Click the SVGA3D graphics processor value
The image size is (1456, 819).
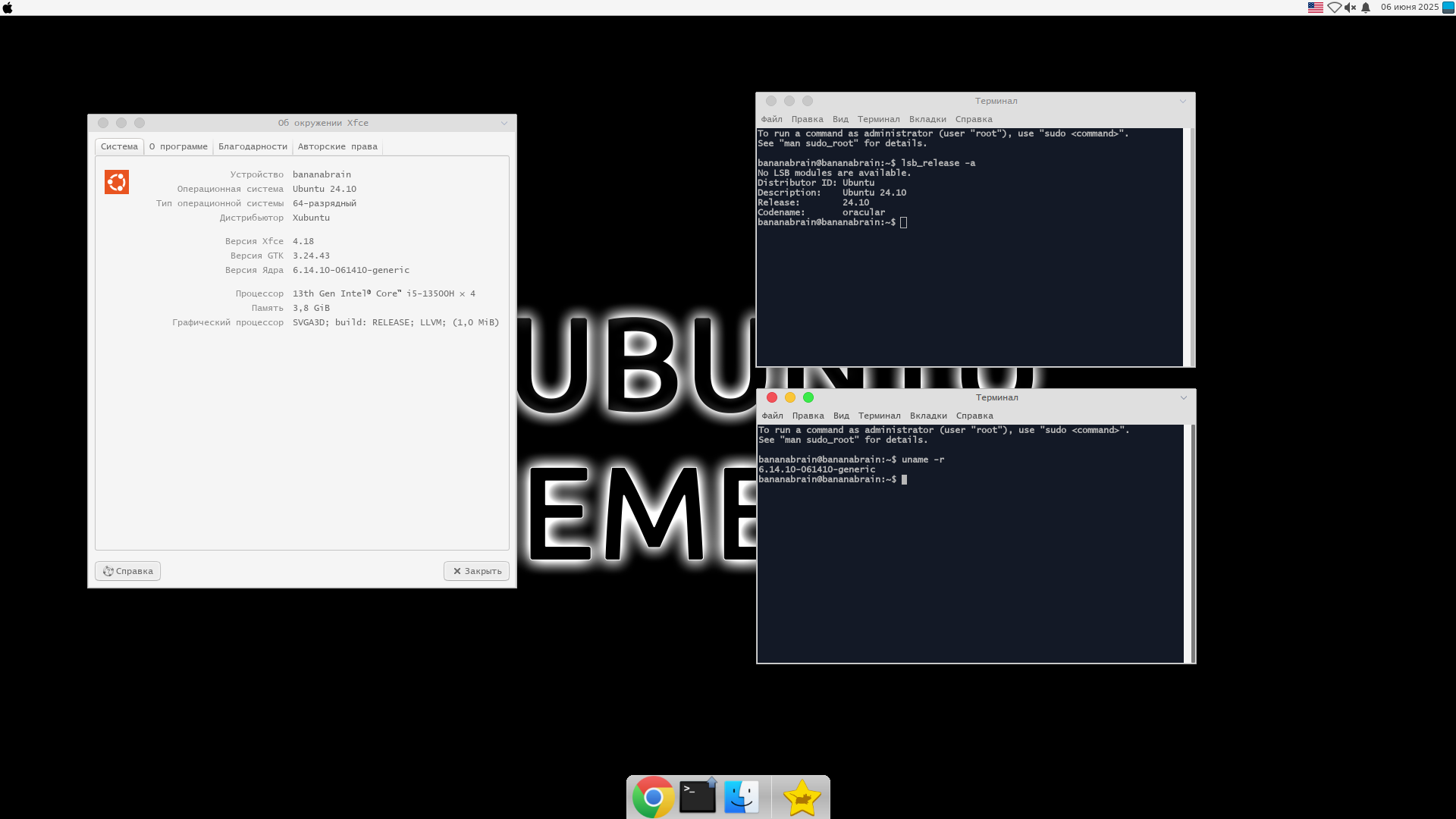click(396, 322)
